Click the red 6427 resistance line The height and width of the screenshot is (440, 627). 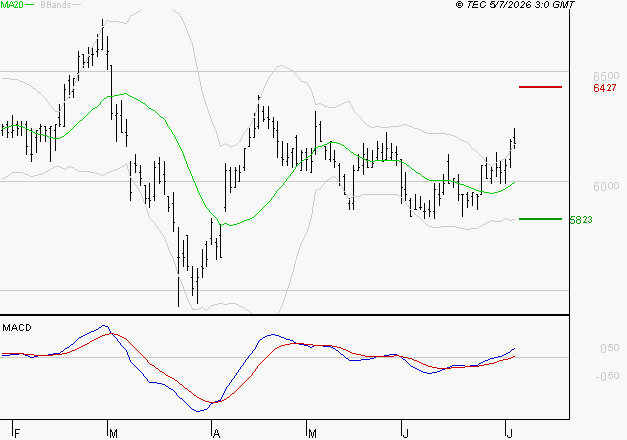coord(540,87)
